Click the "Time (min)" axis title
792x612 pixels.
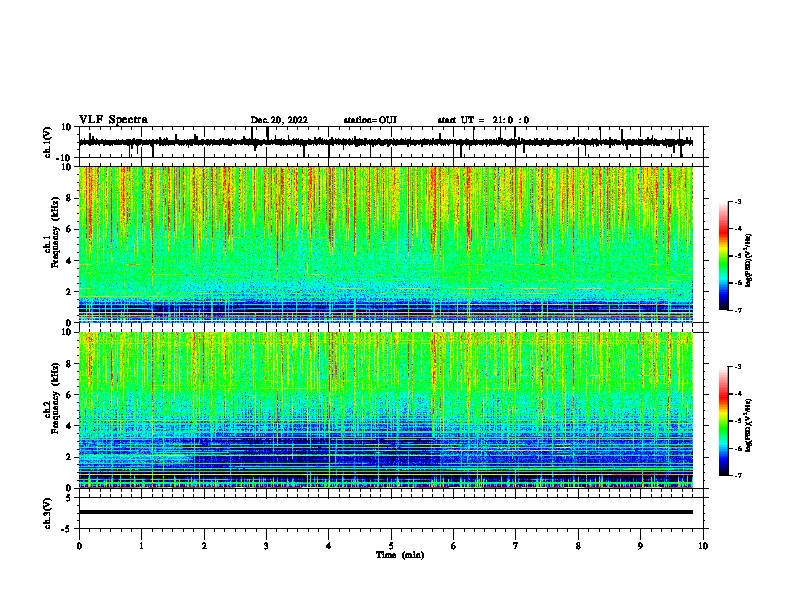tap(400, 555)
